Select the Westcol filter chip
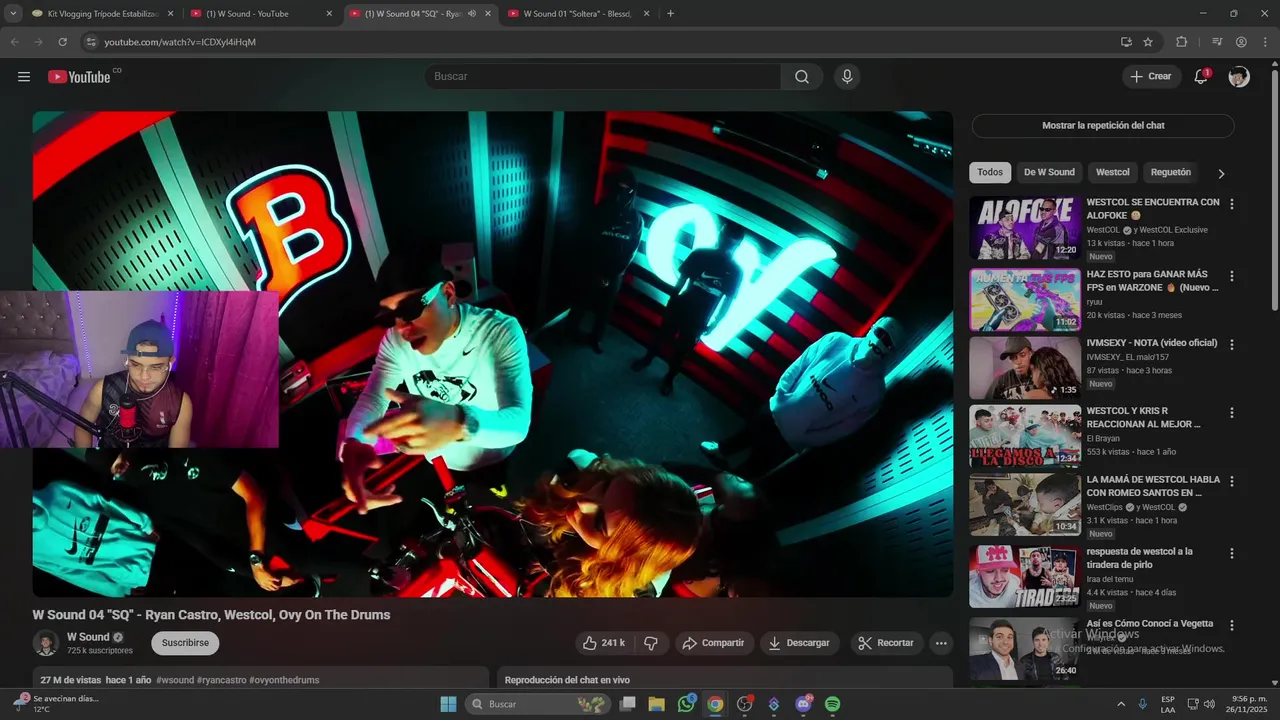This screenshot has width=1280, height=720. tap(1112, 172)
